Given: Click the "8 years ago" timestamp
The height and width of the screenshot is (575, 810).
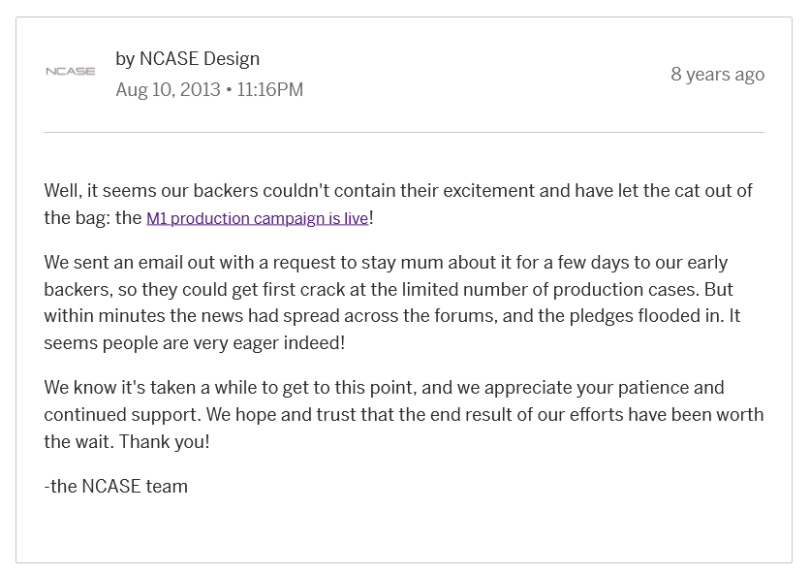Looking at the screenshot, I should tap(717, 74).
